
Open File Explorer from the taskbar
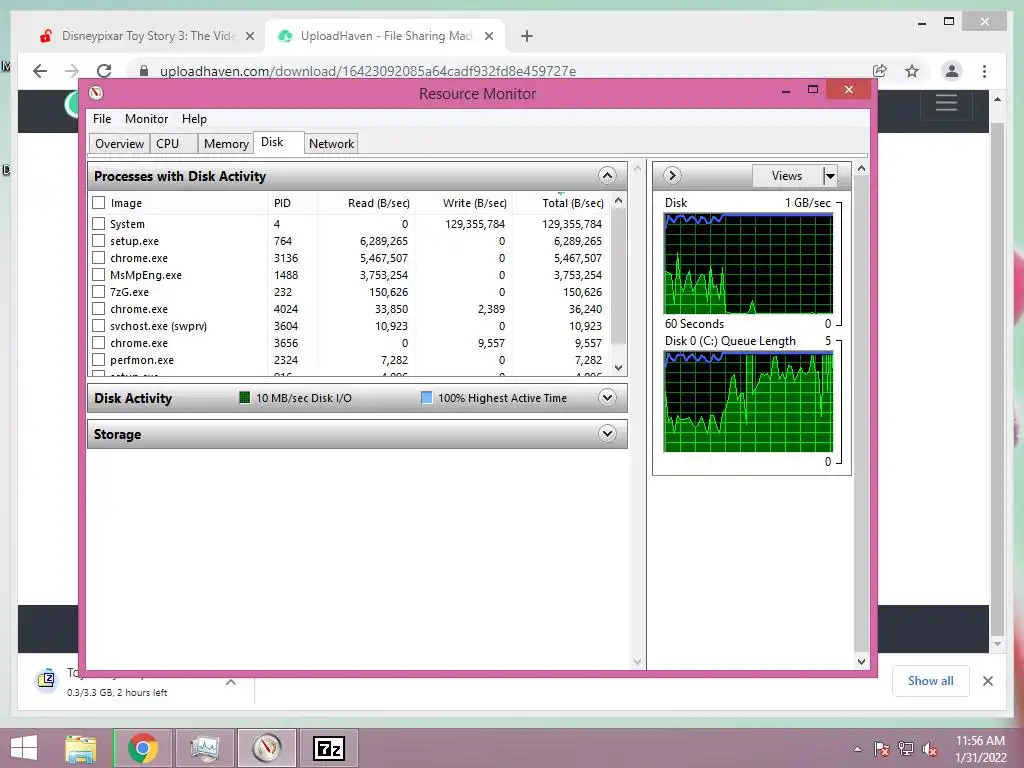click(81, 748)
